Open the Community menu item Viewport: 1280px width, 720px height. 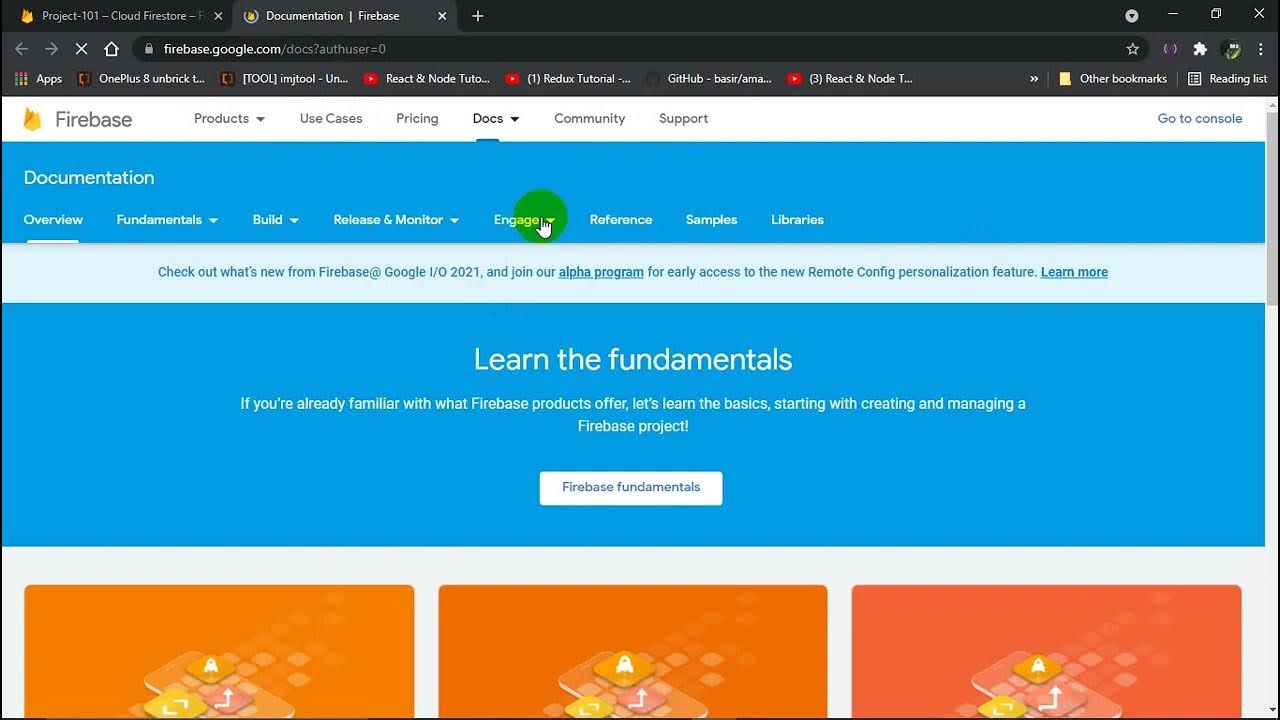click(x=590, y=118)
